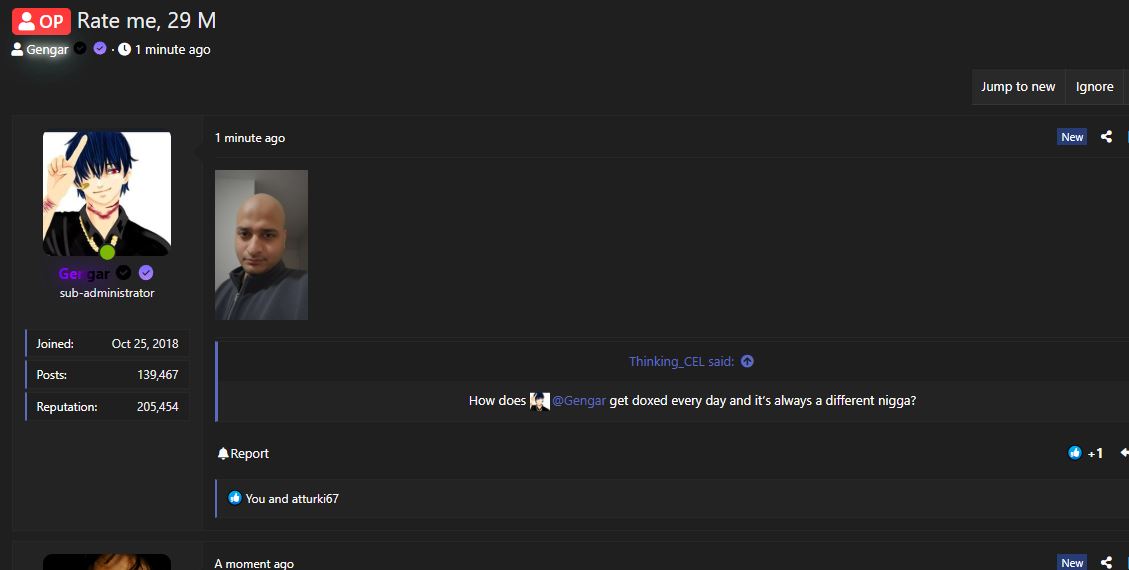Click the Joined Oct 25, 2018 row
The image size is (1129, 570).
pyautogui.click(x=107, y=343)
